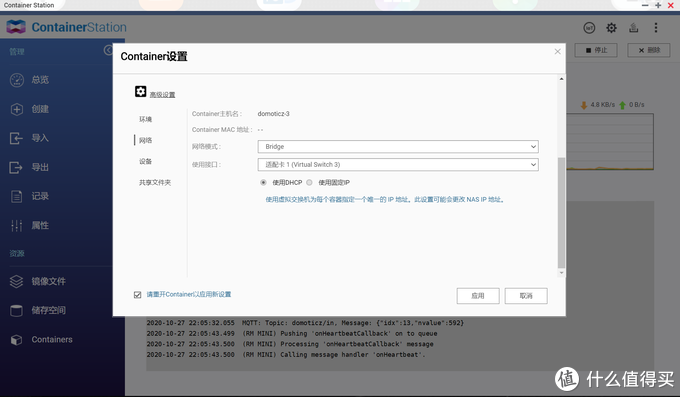The image size is (680, 397).
Task: Toggle the restart Container checkbox
Action: click(137, 295)
